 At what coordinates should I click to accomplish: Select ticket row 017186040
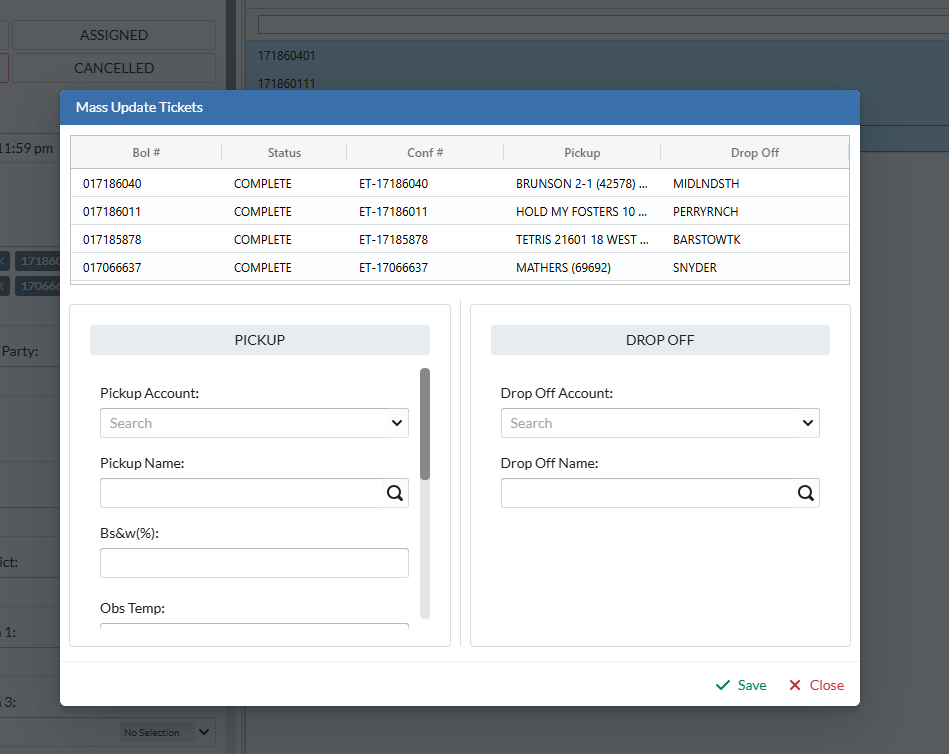(460, 183)
